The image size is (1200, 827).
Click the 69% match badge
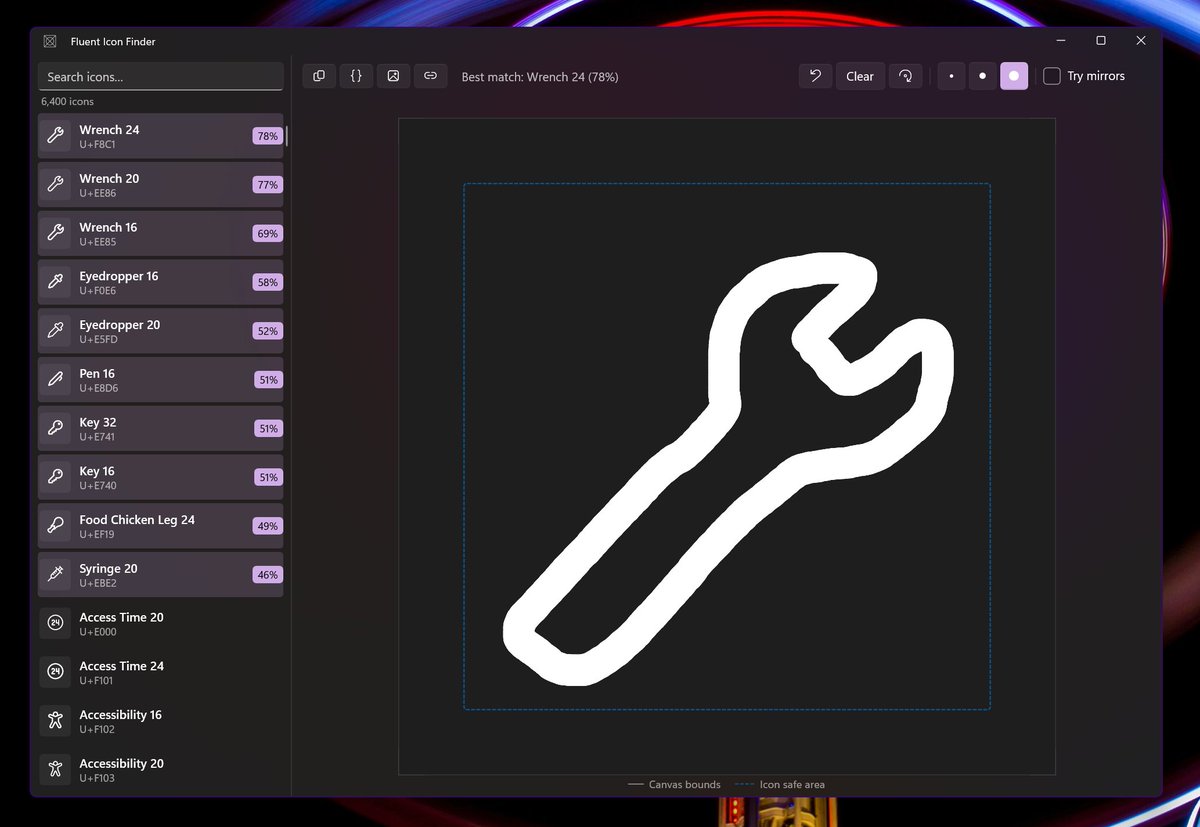(267, 233)
